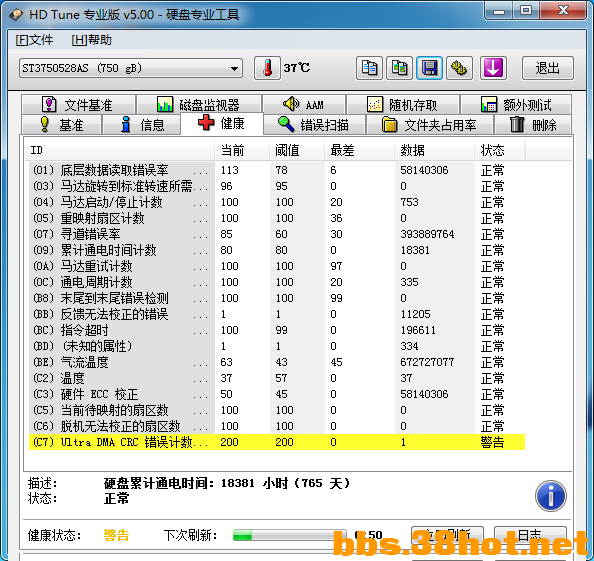Click the 当前 column header
The image size is (594, 561).
(242, 150)
